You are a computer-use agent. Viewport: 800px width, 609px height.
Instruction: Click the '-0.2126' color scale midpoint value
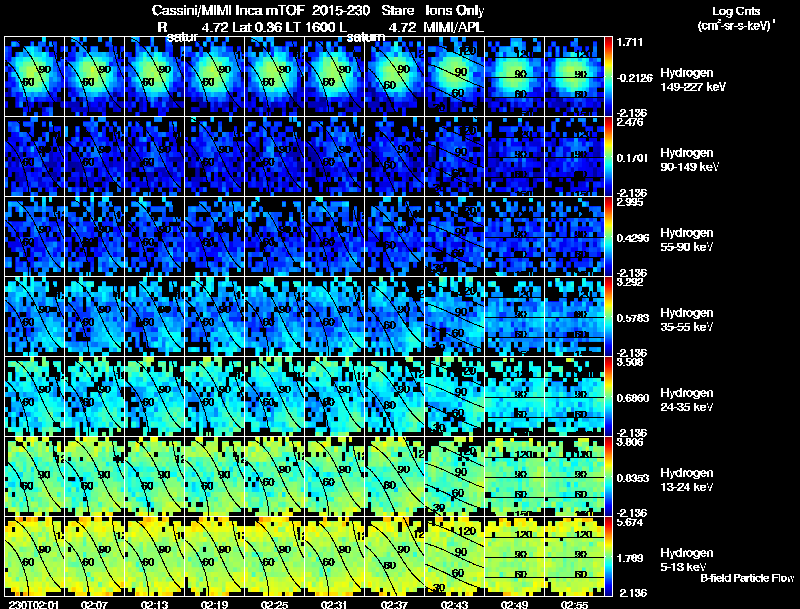(634, 78)
